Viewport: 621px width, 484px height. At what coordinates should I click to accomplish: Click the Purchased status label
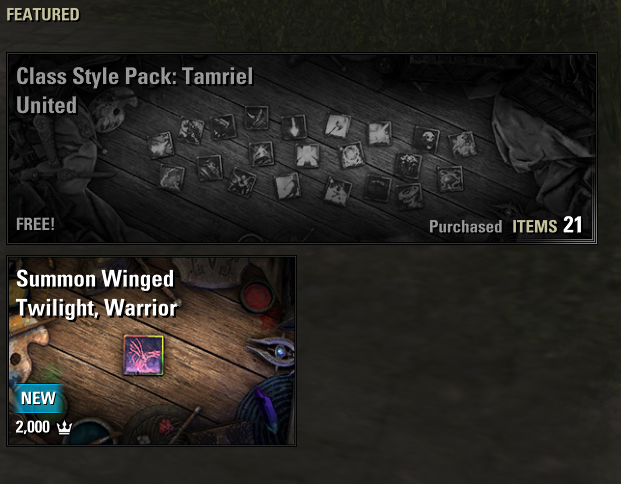(465, 227)
